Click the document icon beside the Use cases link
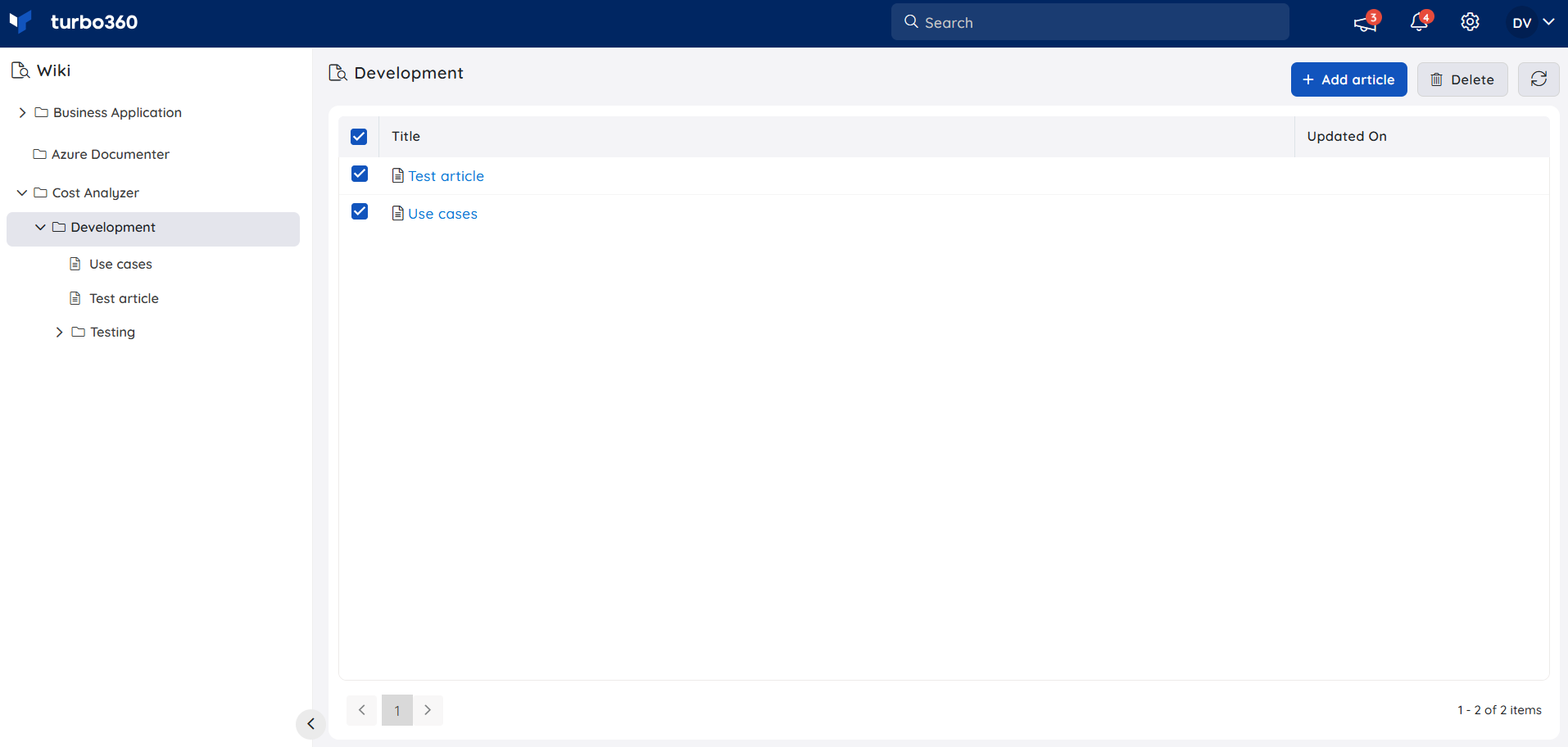The image size is (1568, 747). click(x=398, y=213)
